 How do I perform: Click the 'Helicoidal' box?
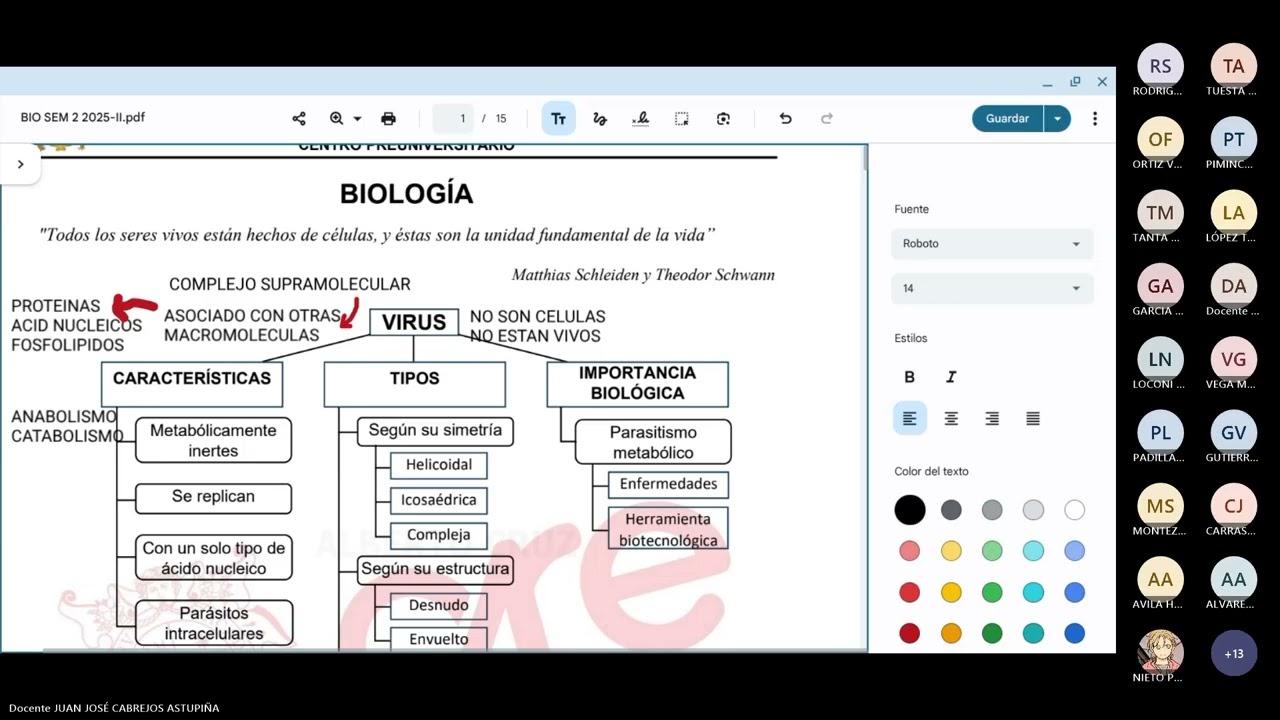[x=439, y=465]
